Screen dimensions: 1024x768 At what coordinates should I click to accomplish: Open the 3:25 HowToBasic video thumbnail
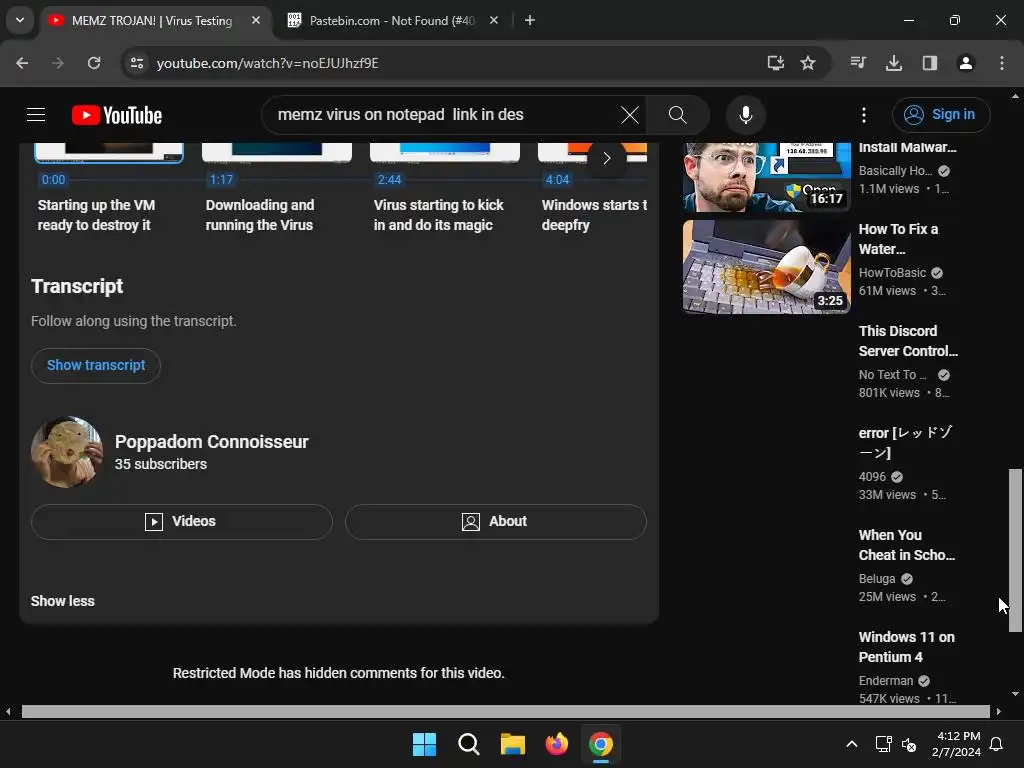(767, 266)
